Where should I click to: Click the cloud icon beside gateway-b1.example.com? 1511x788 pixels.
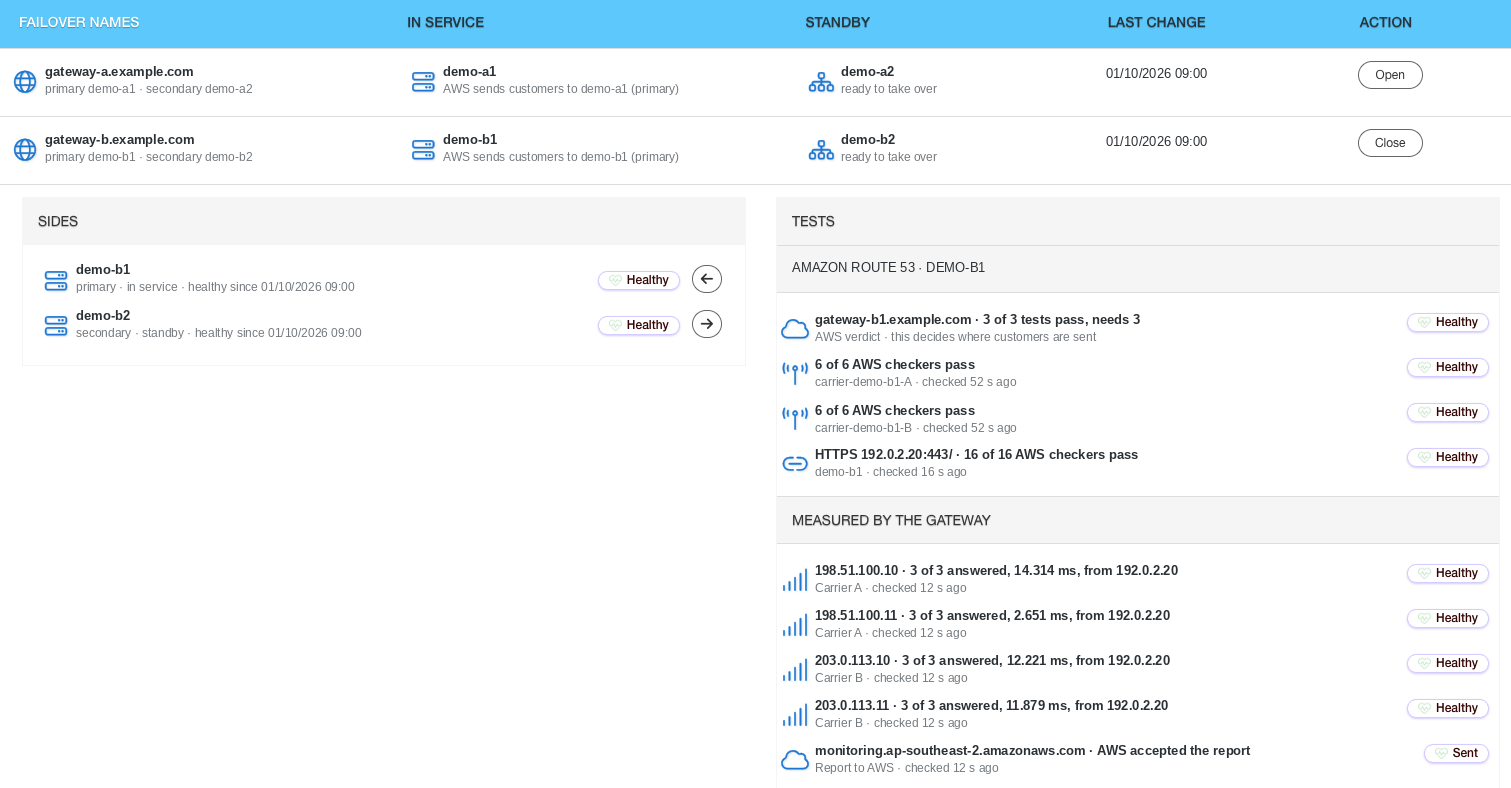point(795,329)
